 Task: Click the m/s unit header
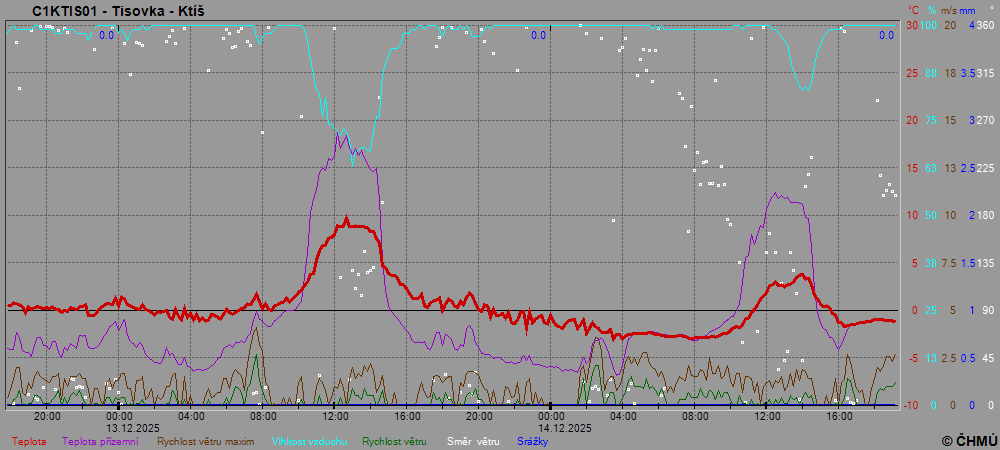click(949, 10)
